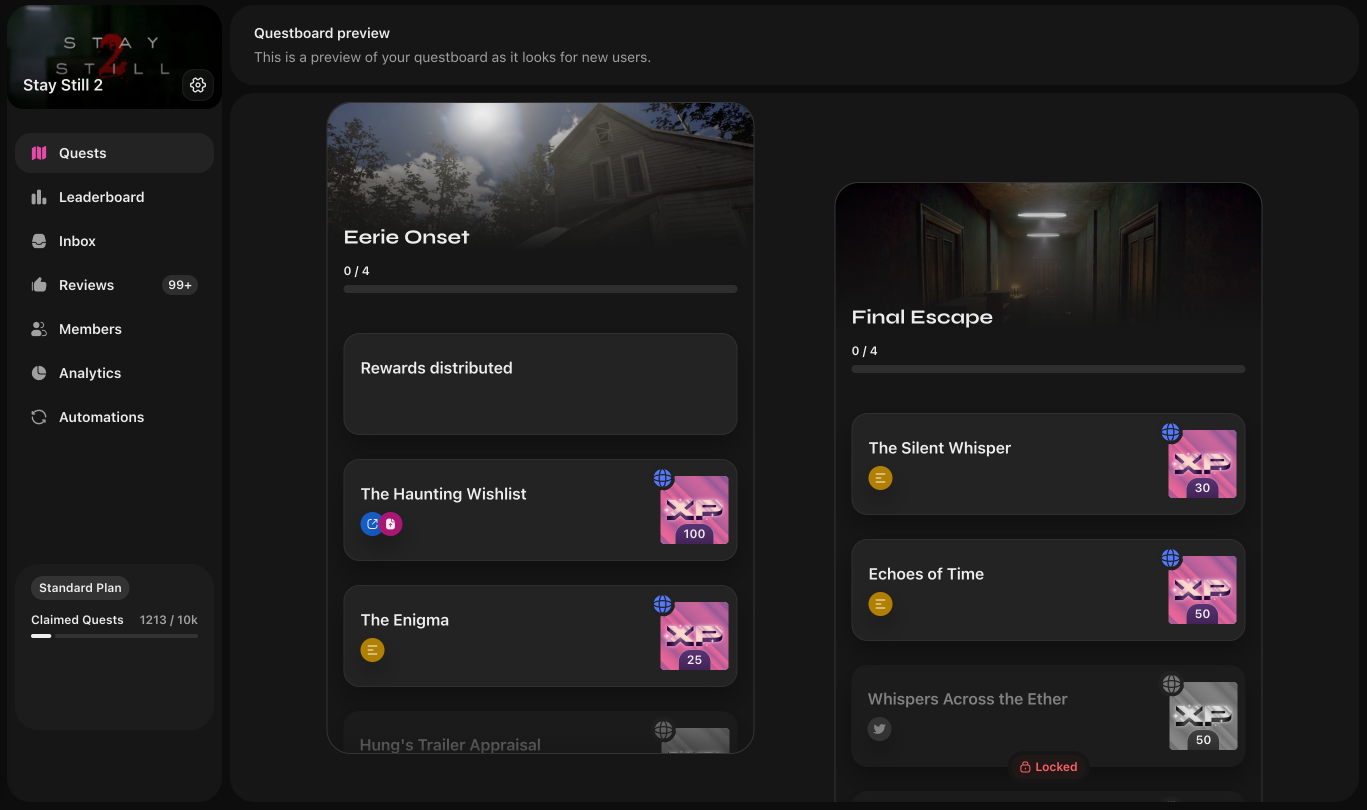Screen dimensions: 1367x810
Task: Click the Claimed Quests progress bar
Action: point(114,636)
